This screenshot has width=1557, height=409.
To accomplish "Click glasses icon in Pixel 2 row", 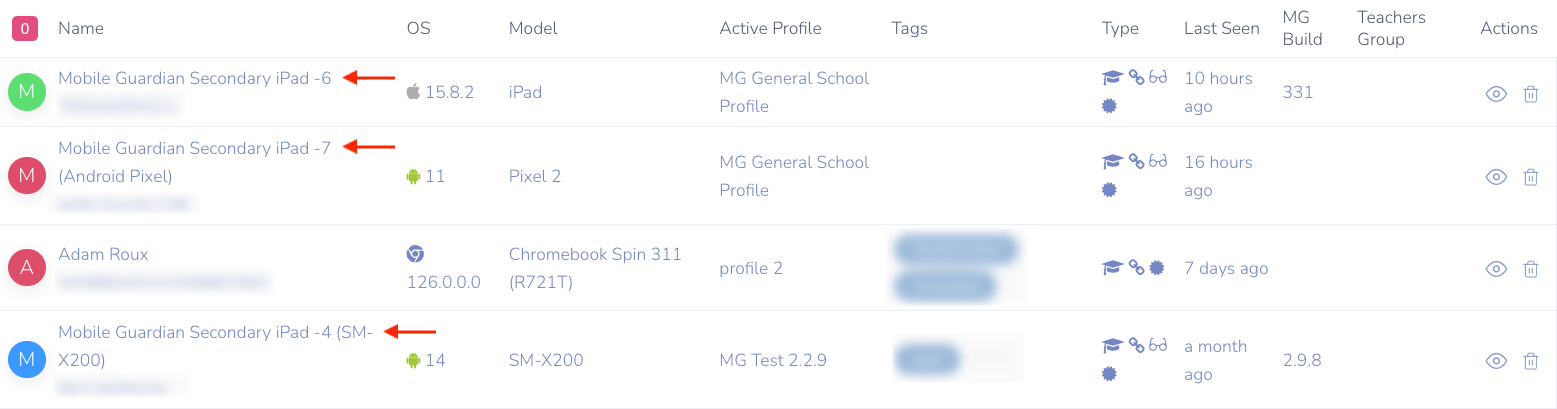I will point(1158,162).
